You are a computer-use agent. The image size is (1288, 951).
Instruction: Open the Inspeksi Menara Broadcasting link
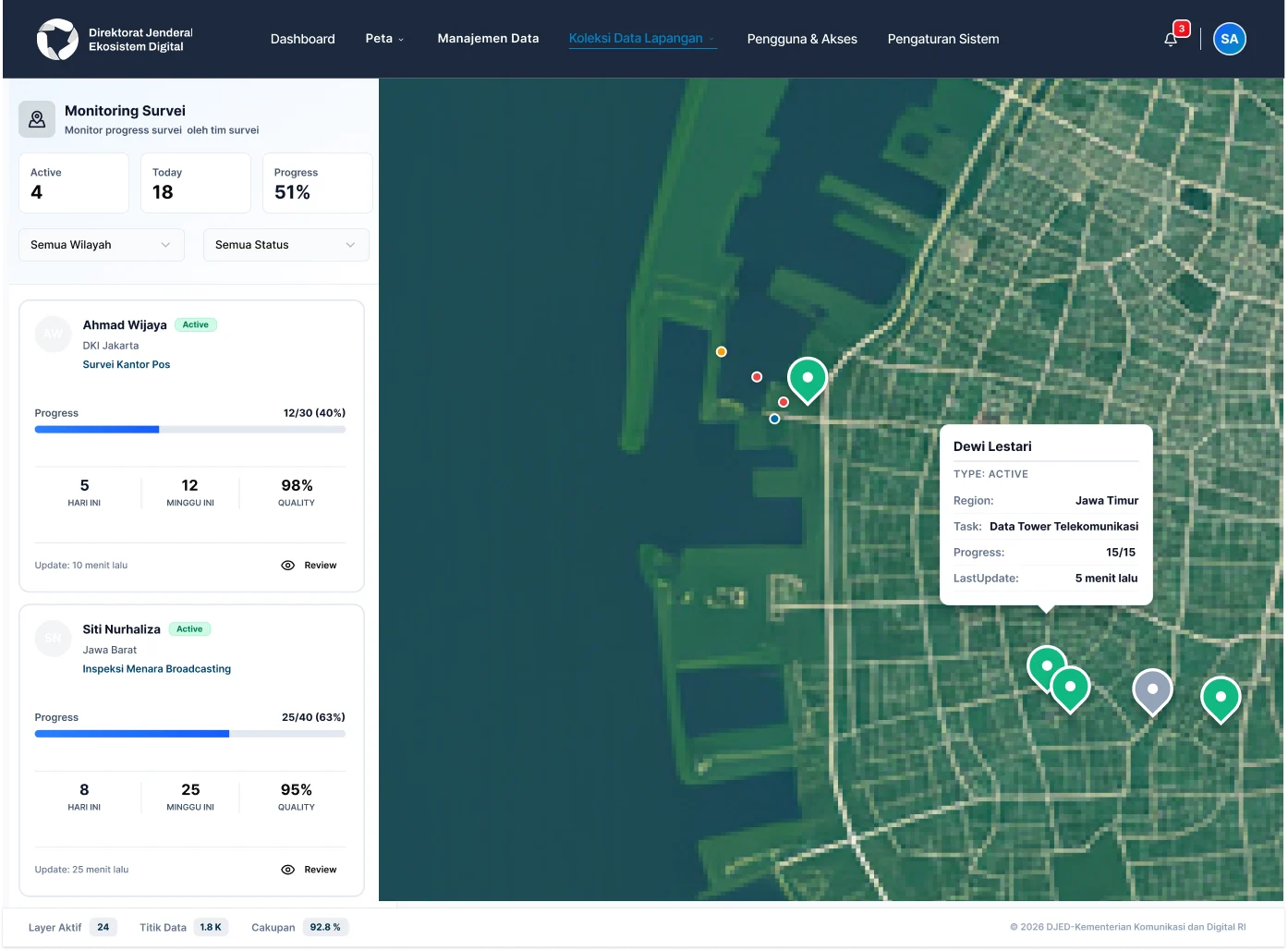157,669
